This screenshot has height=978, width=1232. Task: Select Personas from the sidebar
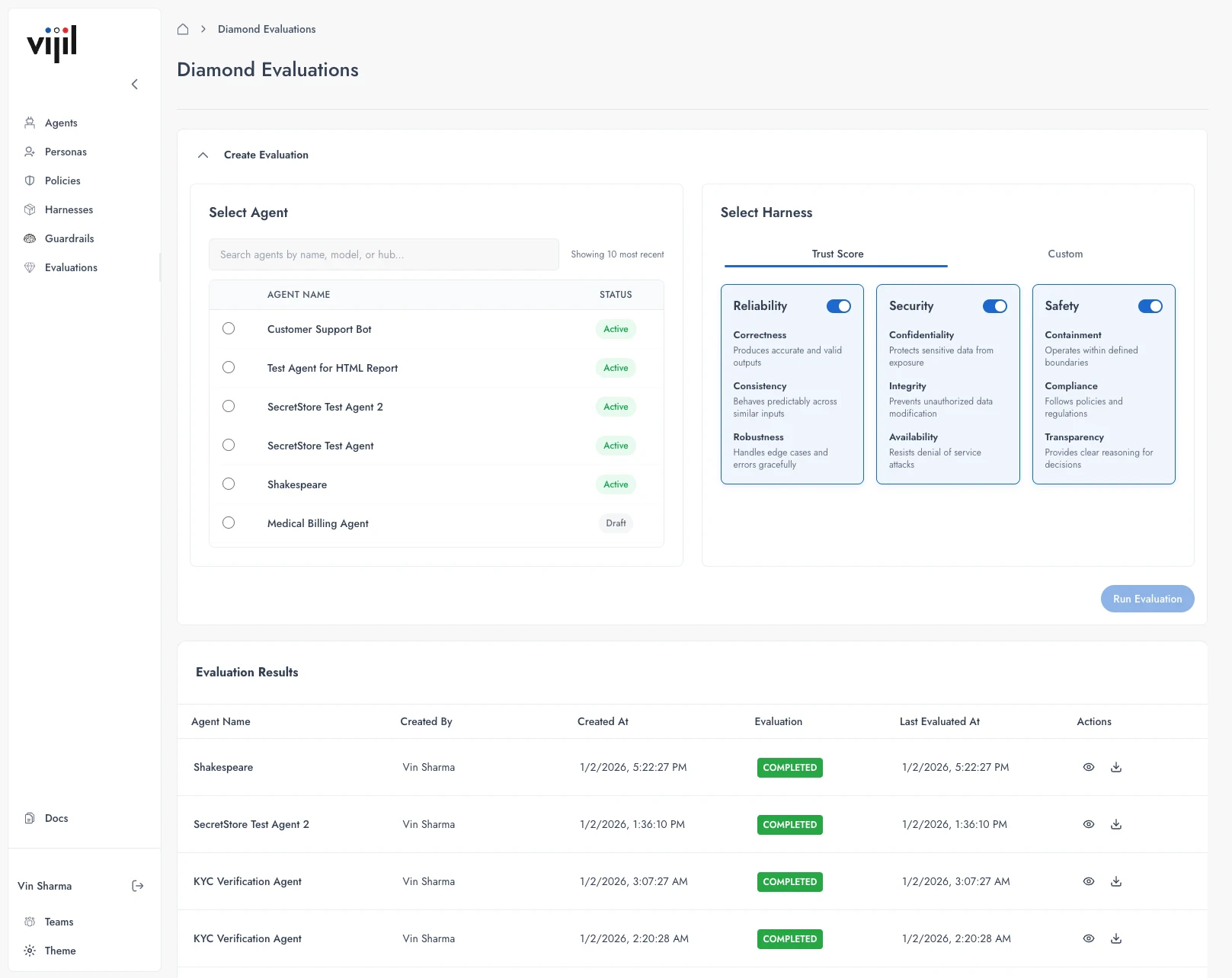[66, 152]
